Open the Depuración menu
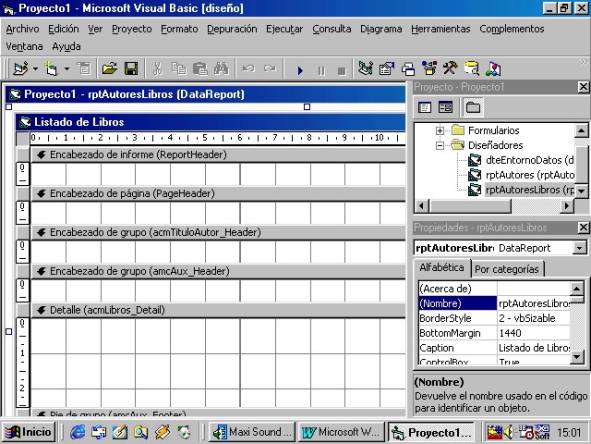The width and height of the screenshot is (591, 444). [232, 29]
